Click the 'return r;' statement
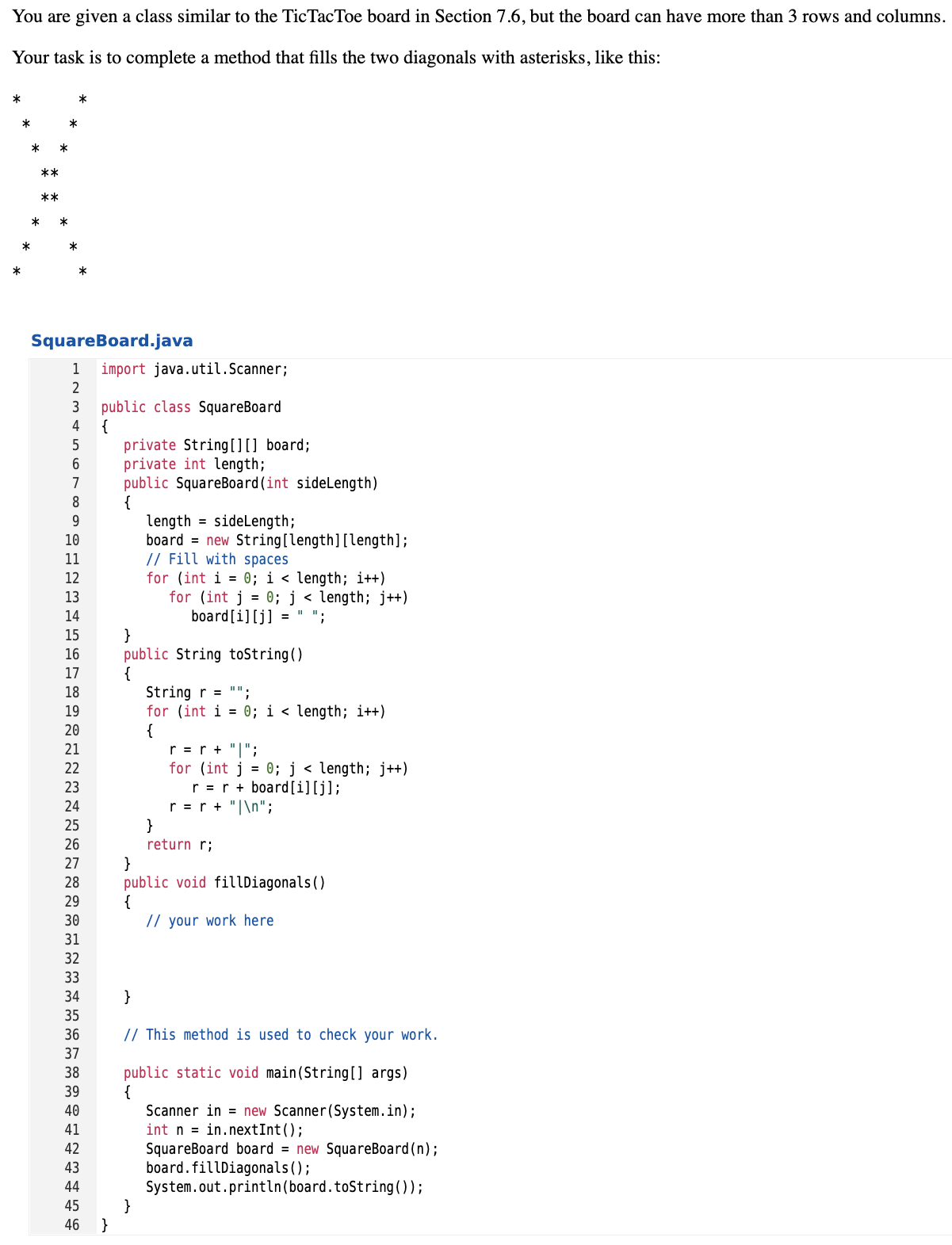 (x=179, y=845)
